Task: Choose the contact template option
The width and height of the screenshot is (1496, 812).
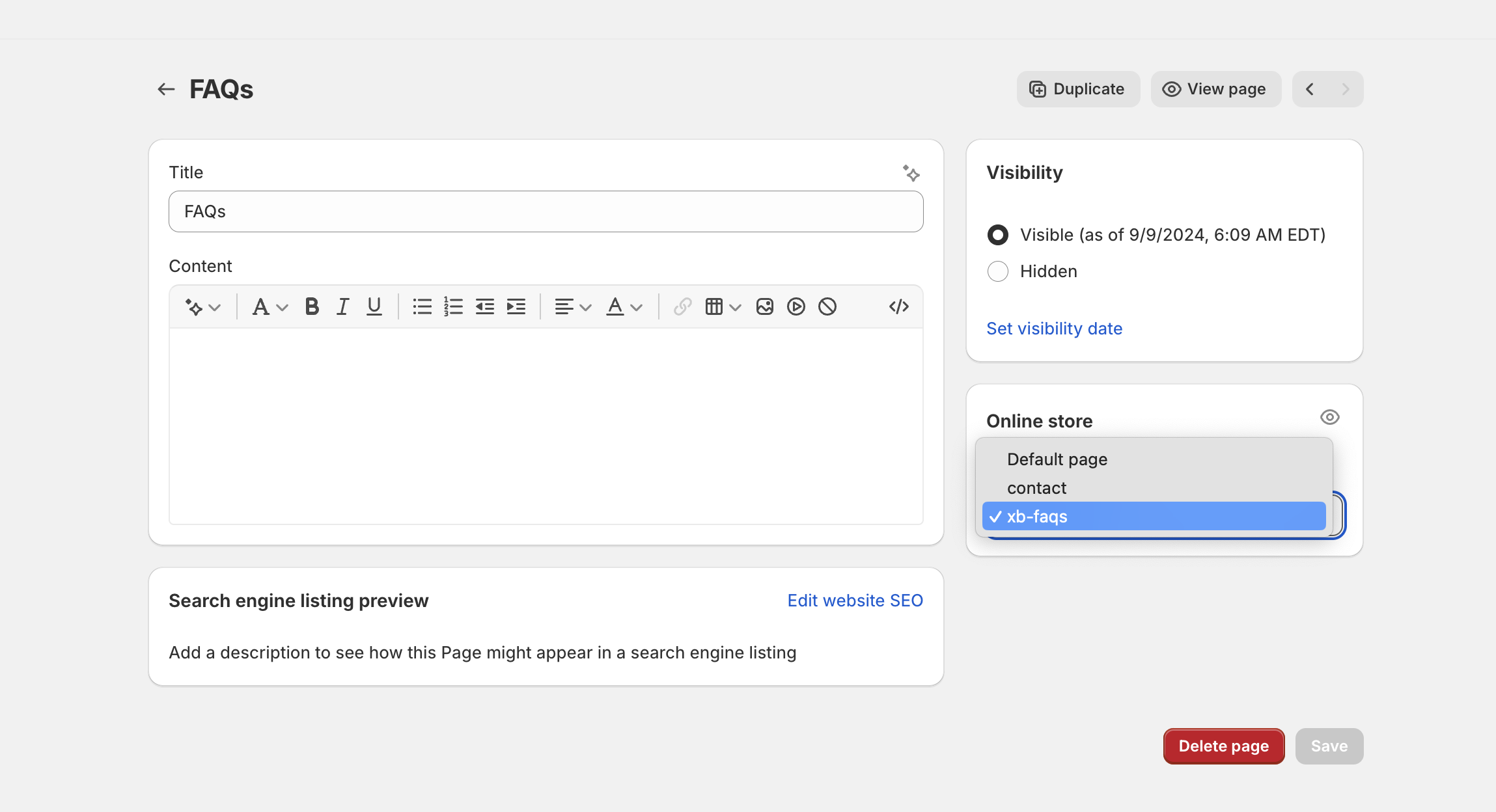Action: (1154, 488)
